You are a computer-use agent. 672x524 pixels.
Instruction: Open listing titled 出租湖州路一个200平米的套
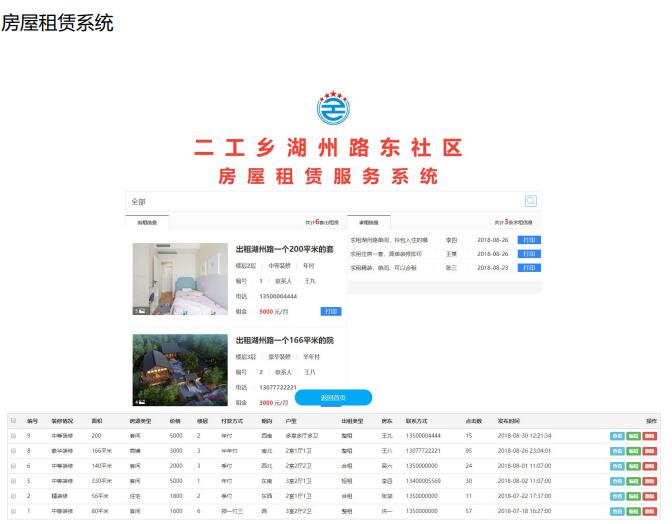(x=285, y=249)
